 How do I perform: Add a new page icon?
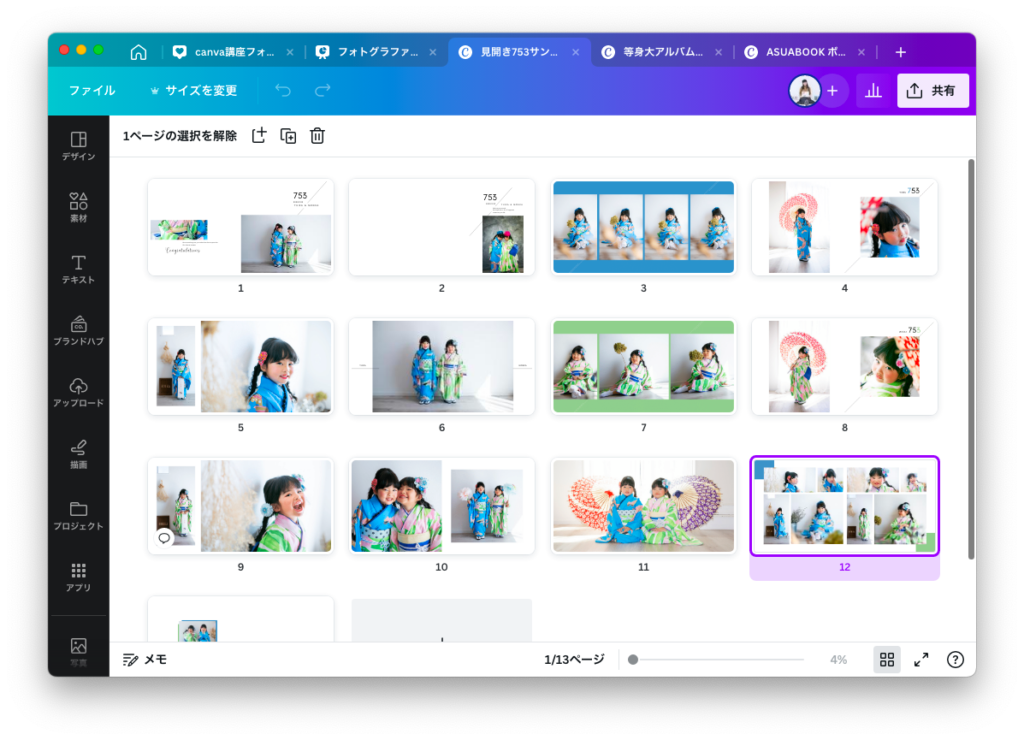pos(259,135)
